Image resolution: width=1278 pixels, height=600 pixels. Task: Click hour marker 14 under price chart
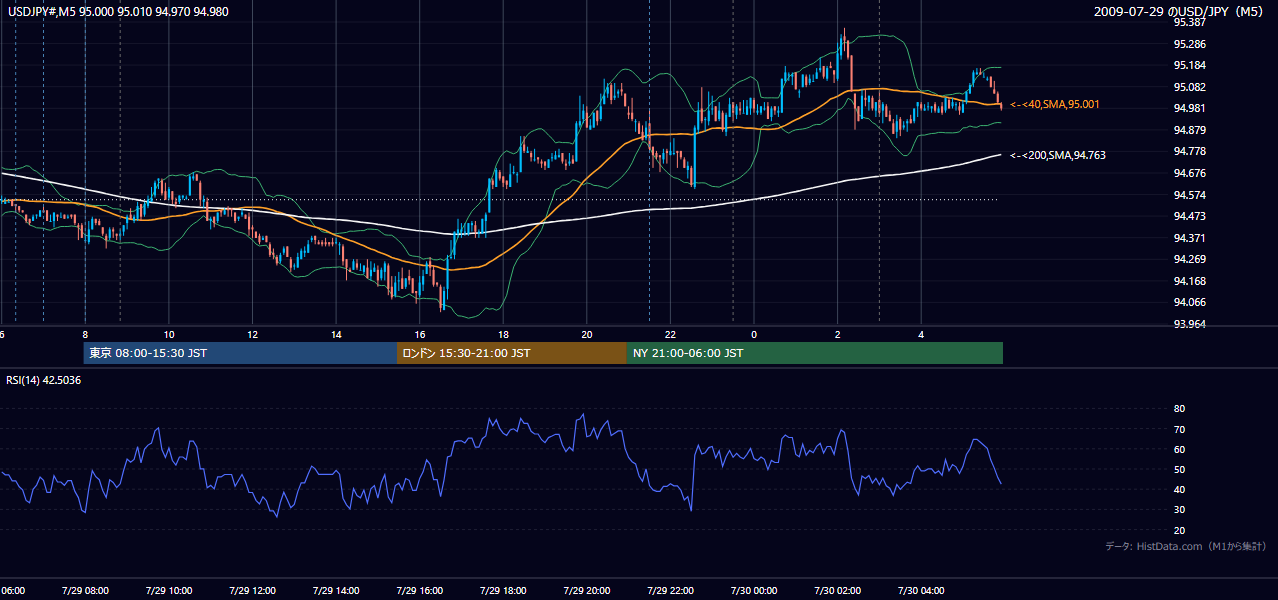coord(337,334)
